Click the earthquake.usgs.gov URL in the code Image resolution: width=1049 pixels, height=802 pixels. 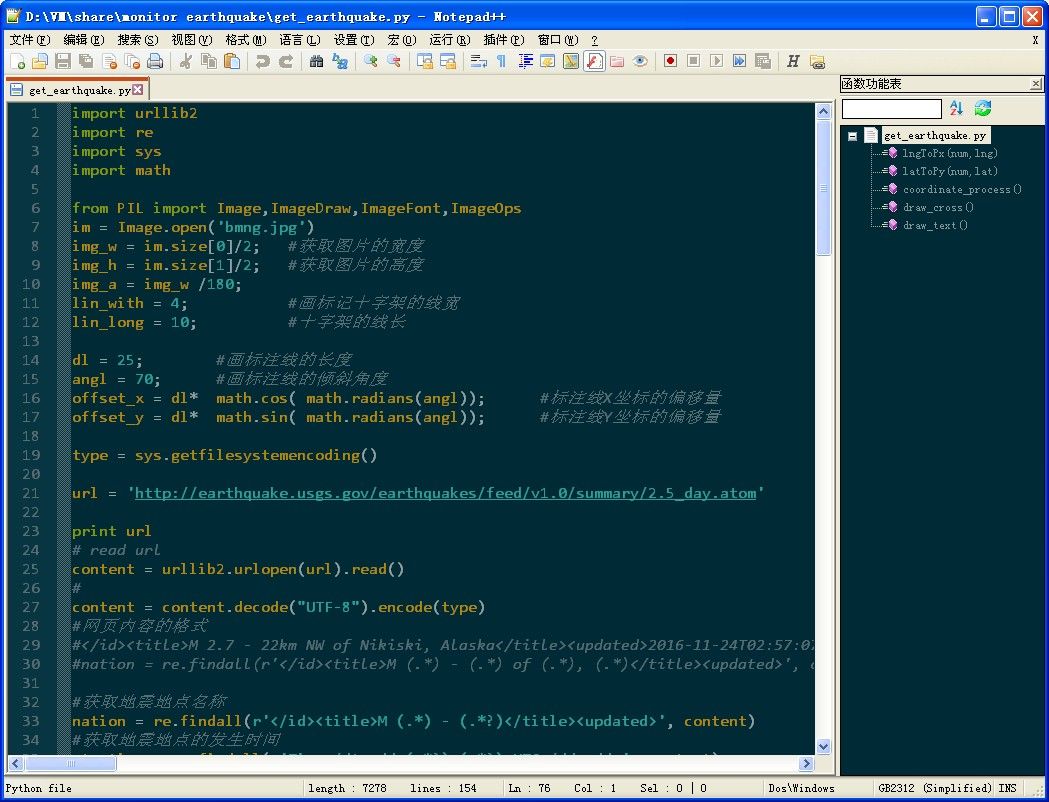[x=440, y=492]
